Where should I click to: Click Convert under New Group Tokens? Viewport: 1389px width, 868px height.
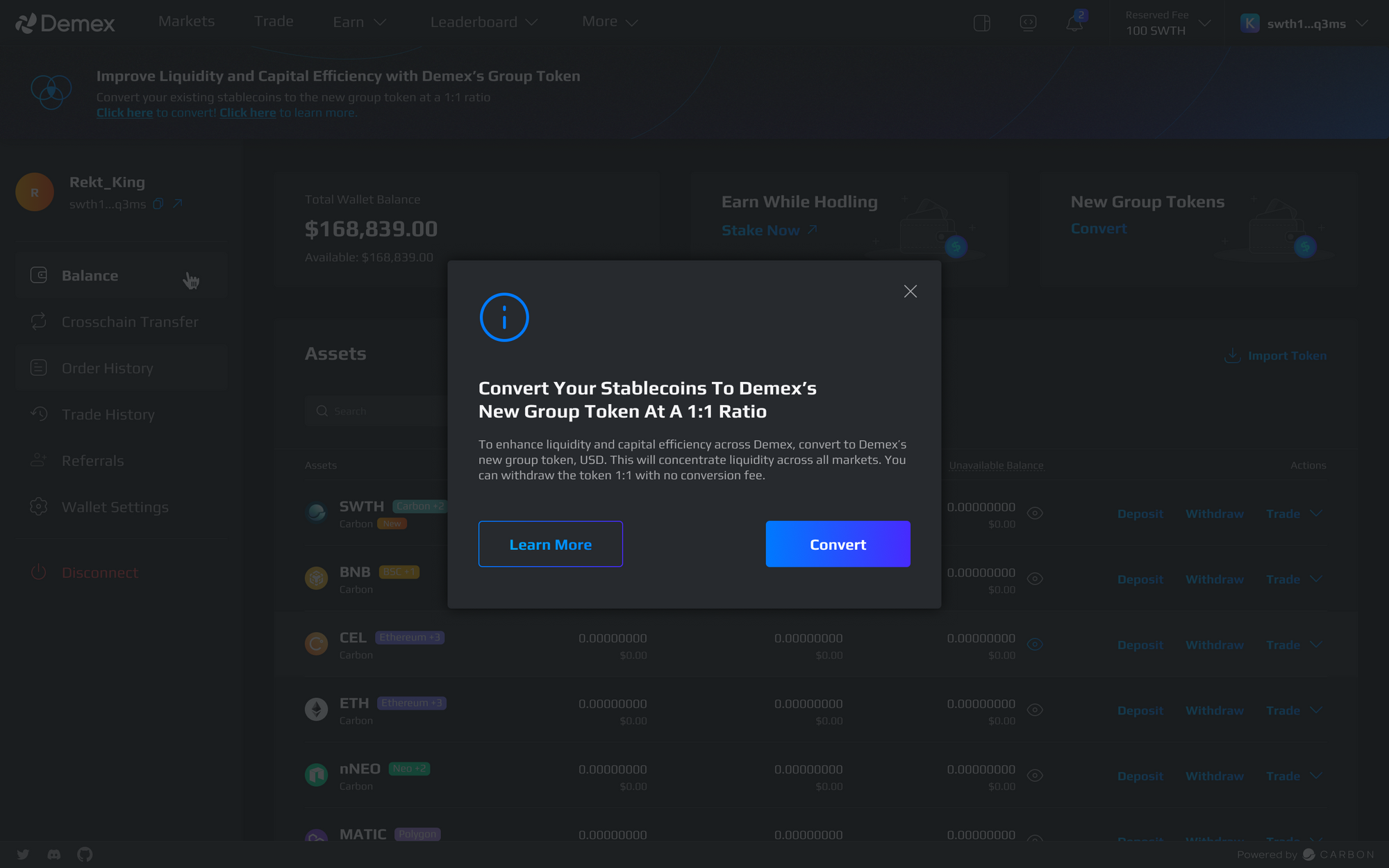coord(1099,228)
